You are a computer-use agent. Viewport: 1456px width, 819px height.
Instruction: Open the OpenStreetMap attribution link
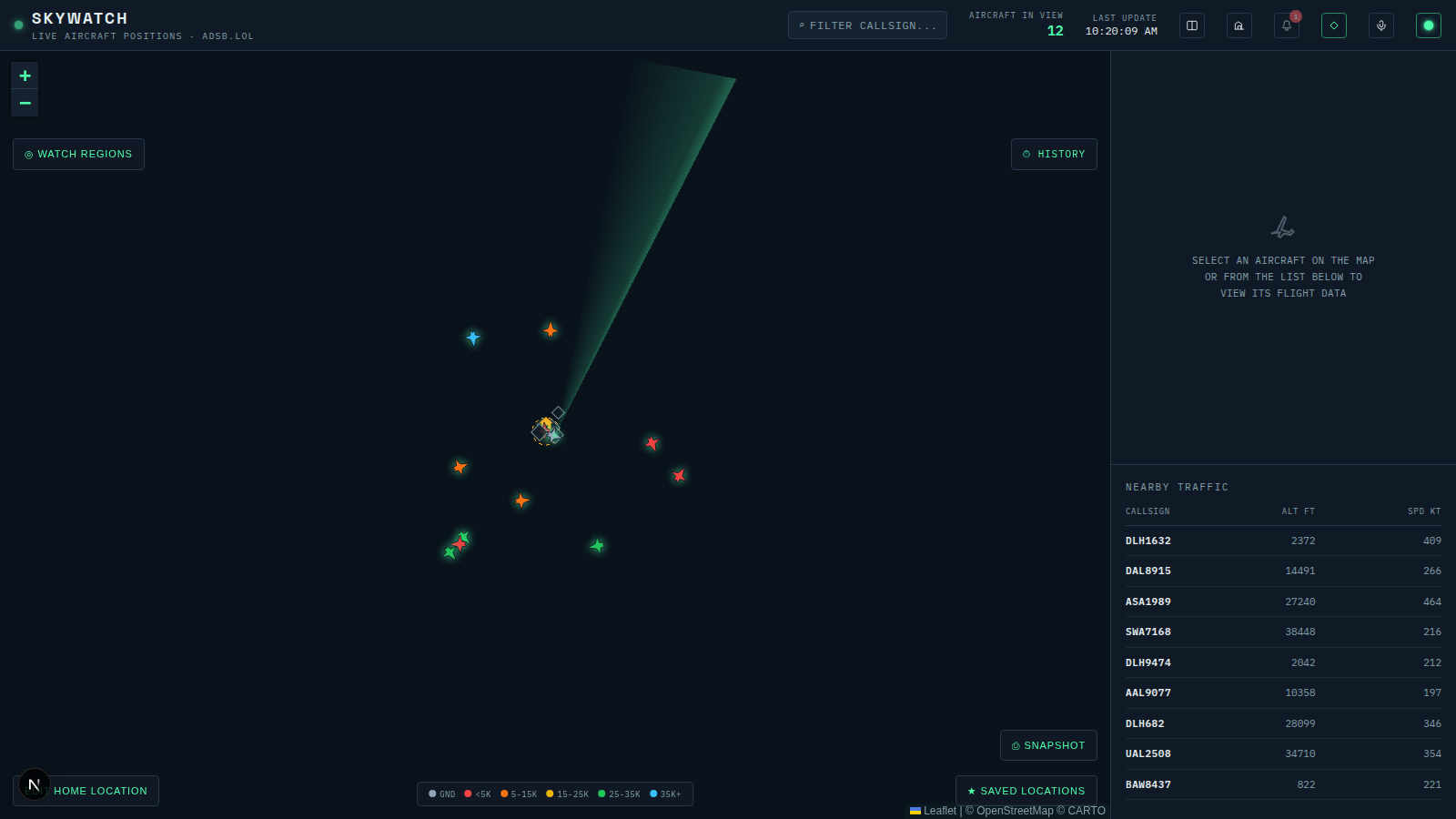(x=1015, y=811)
